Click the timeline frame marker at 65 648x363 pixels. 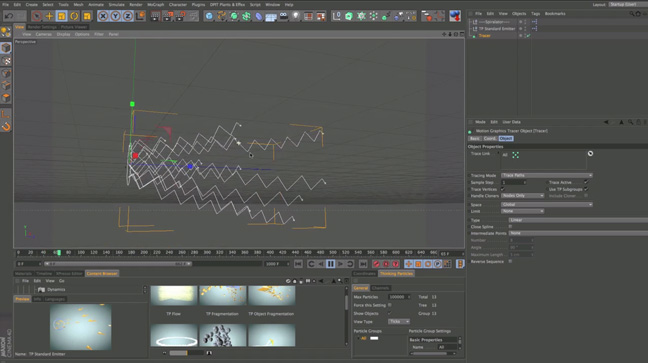[59, 252]
